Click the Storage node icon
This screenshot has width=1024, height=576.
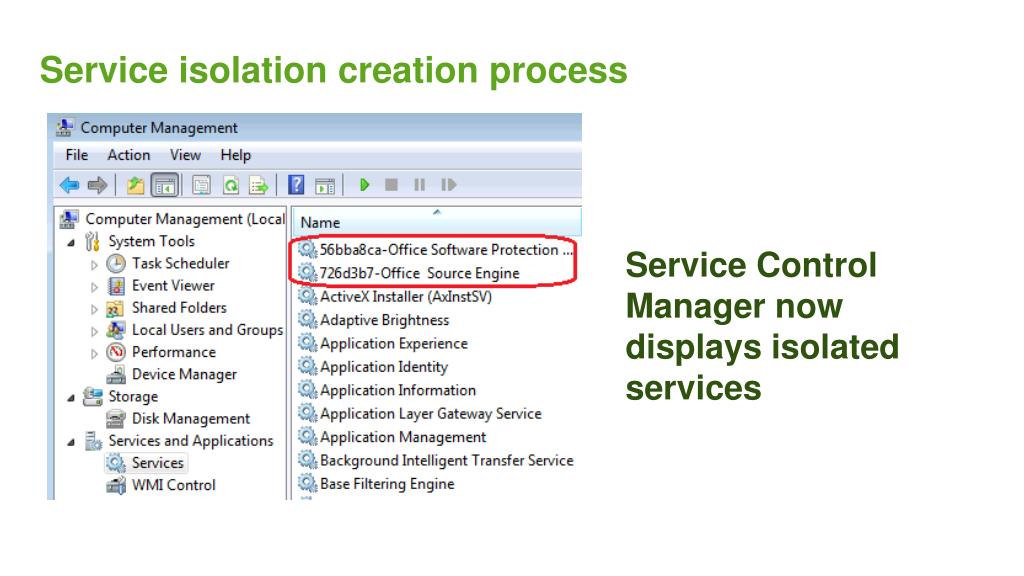93,396
